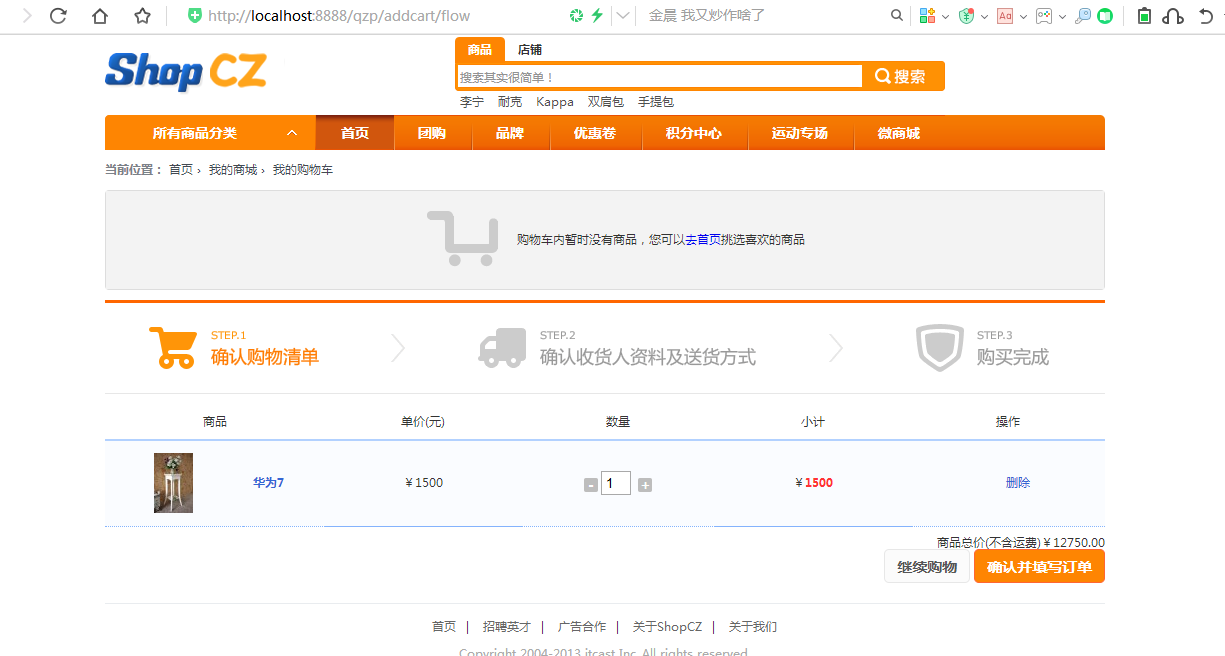
Task: Expand the arrow beside game controller icon
Action: coord(1062,16)
